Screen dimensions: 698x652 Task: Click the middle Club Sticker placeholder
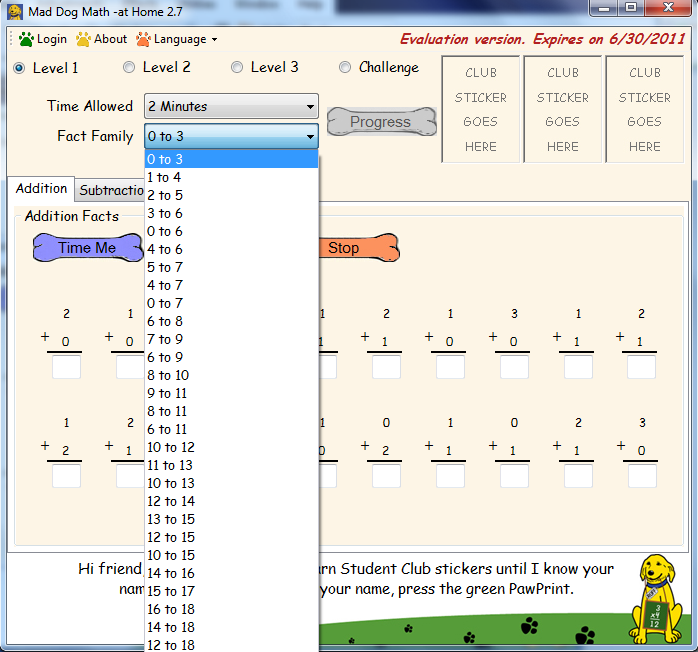[562, 109]
